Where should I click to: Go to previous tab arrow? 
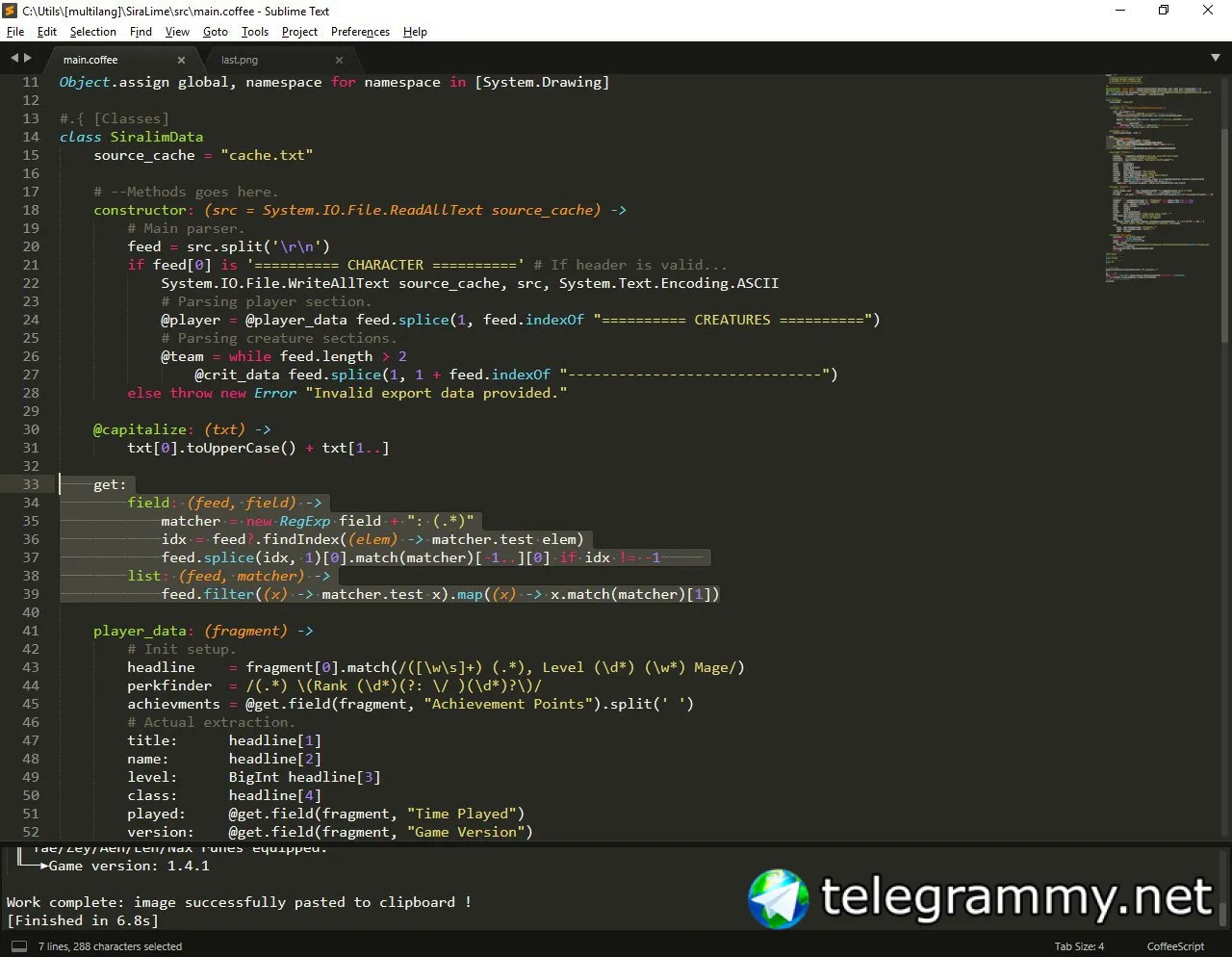coord(14,59)
